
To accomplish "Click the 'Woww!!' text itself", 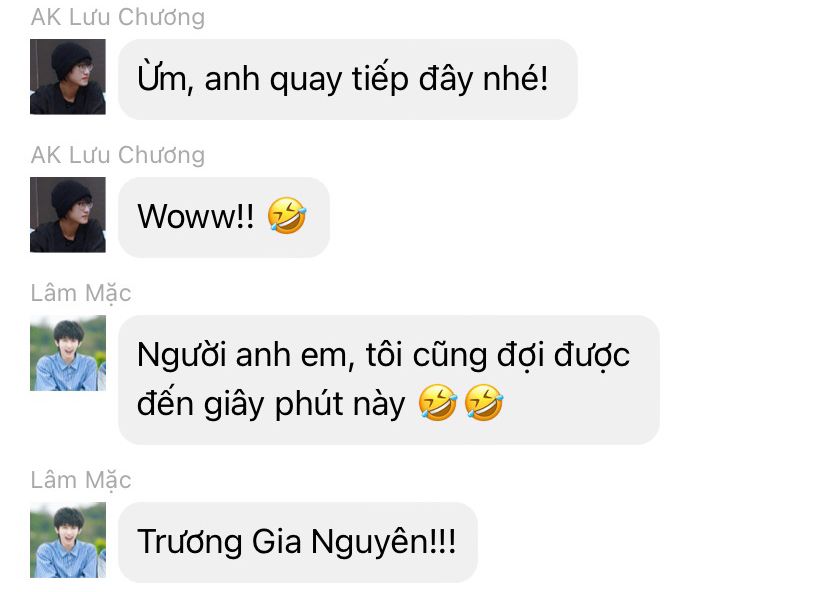I will tap(196, 217).
